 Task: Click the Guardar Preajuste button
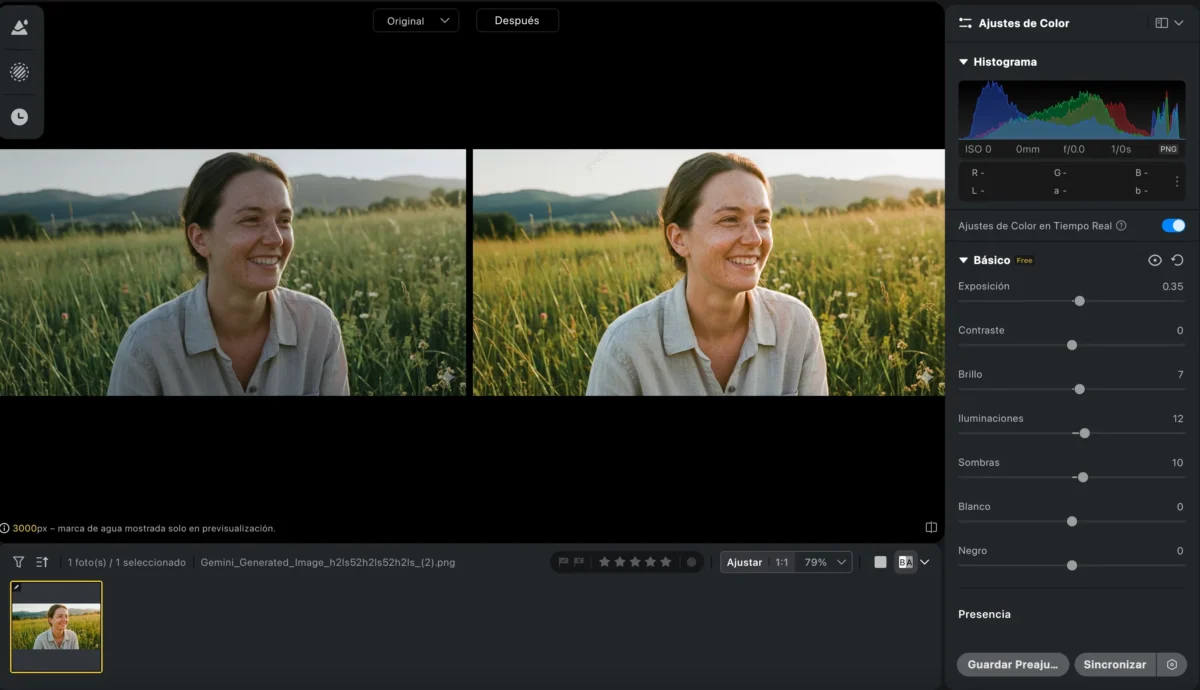(x=1013, y=665)
